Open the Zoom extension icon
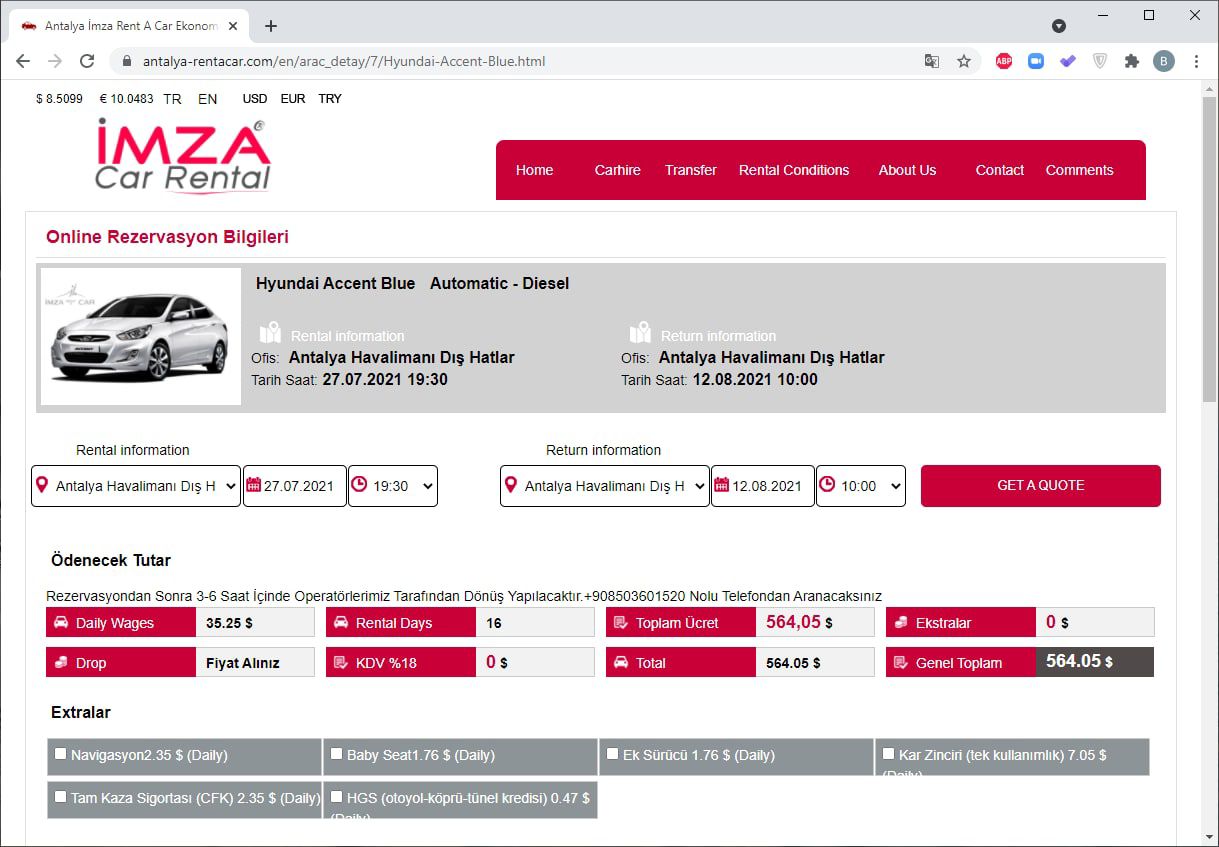Screen dimensions: 1219x847 (1036, 61)
